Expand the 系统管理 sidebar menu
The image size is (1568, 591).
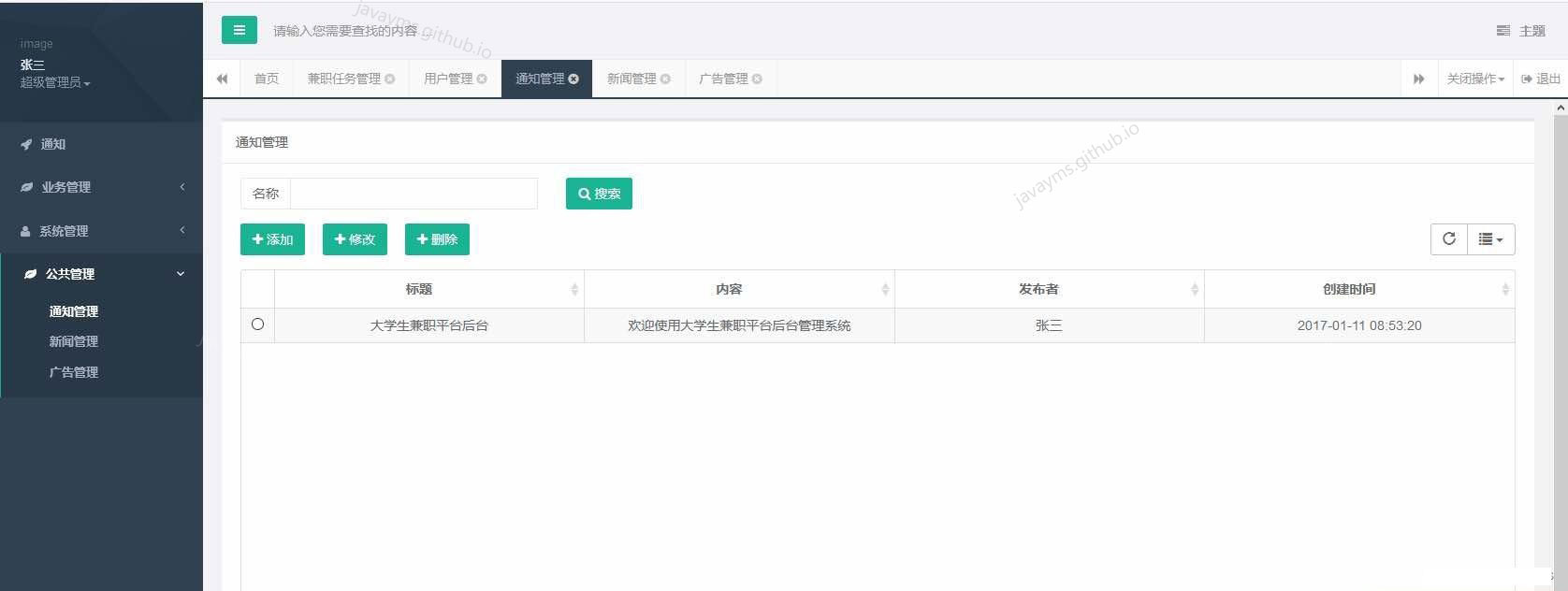[x=101, y=231]
